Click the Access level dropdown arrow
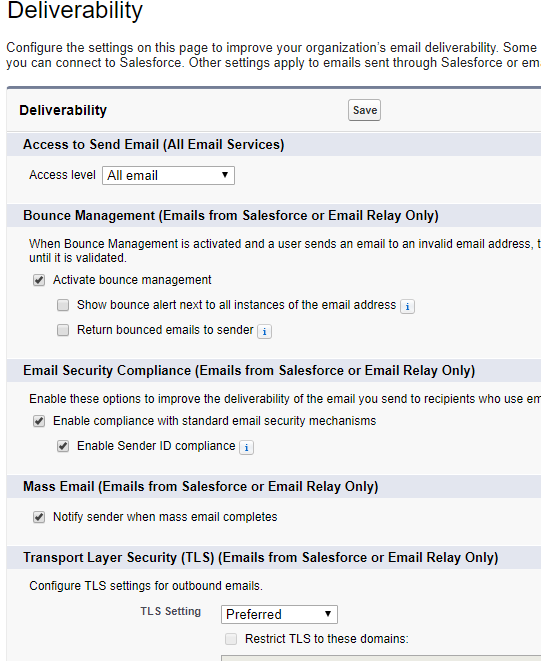Screen dimensions: 541x661 (225, 175)
